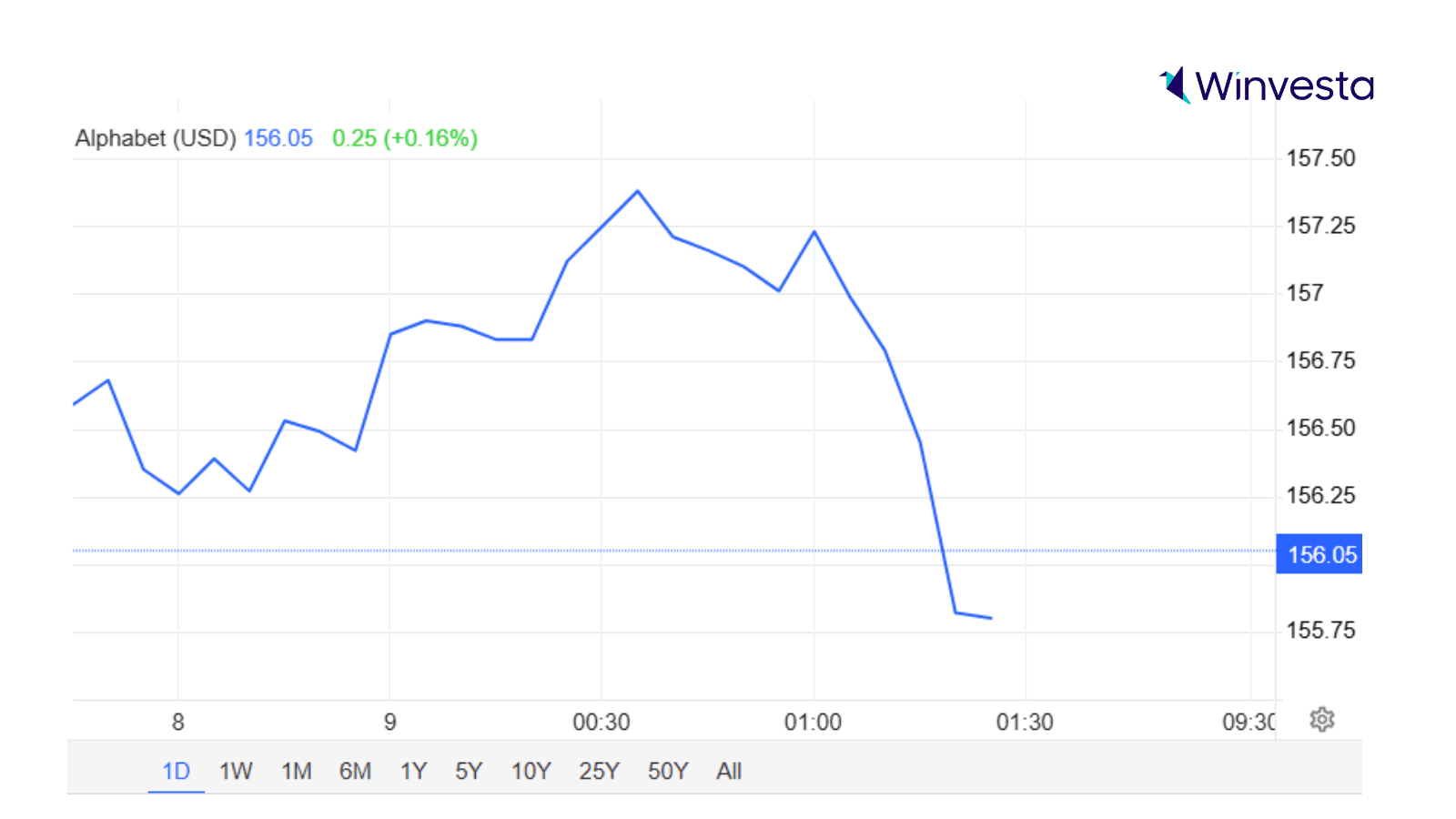
Task: Click the 00:30 time axis label
Action: [x=601, y=723]
